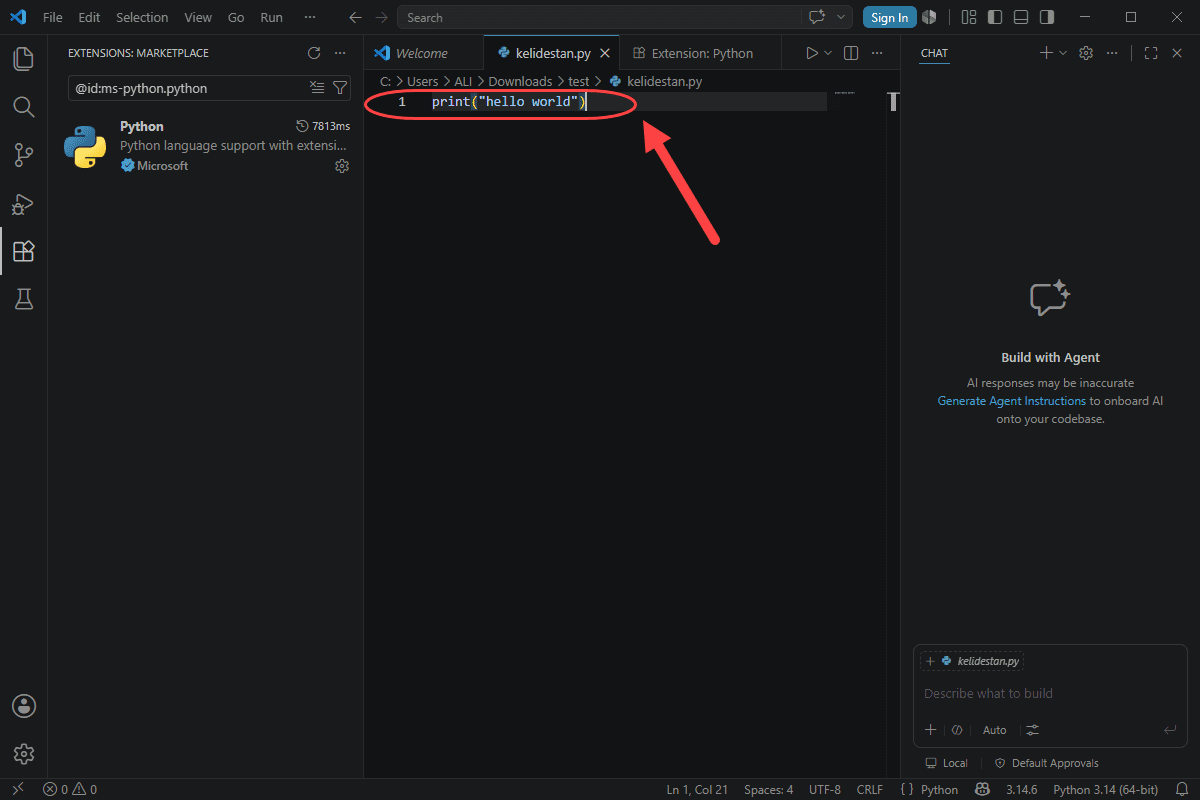Switch to the Welcome tab
The width and height of the screenshot is (1200, 800).
click(422, 53)
